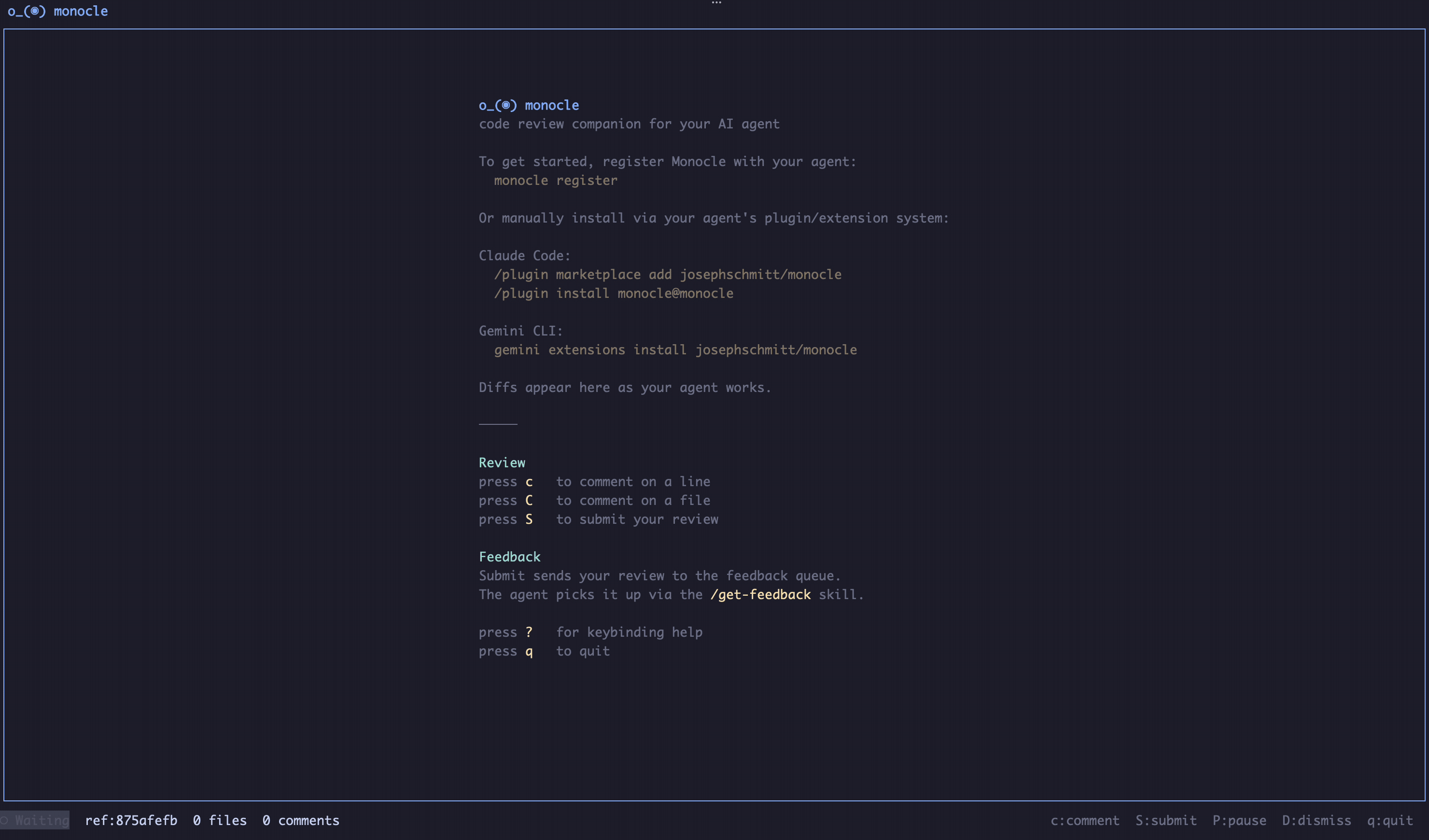The image size is (1429, 840).
Task: Click the 0 files counter
Action: (x=220, y=820)
